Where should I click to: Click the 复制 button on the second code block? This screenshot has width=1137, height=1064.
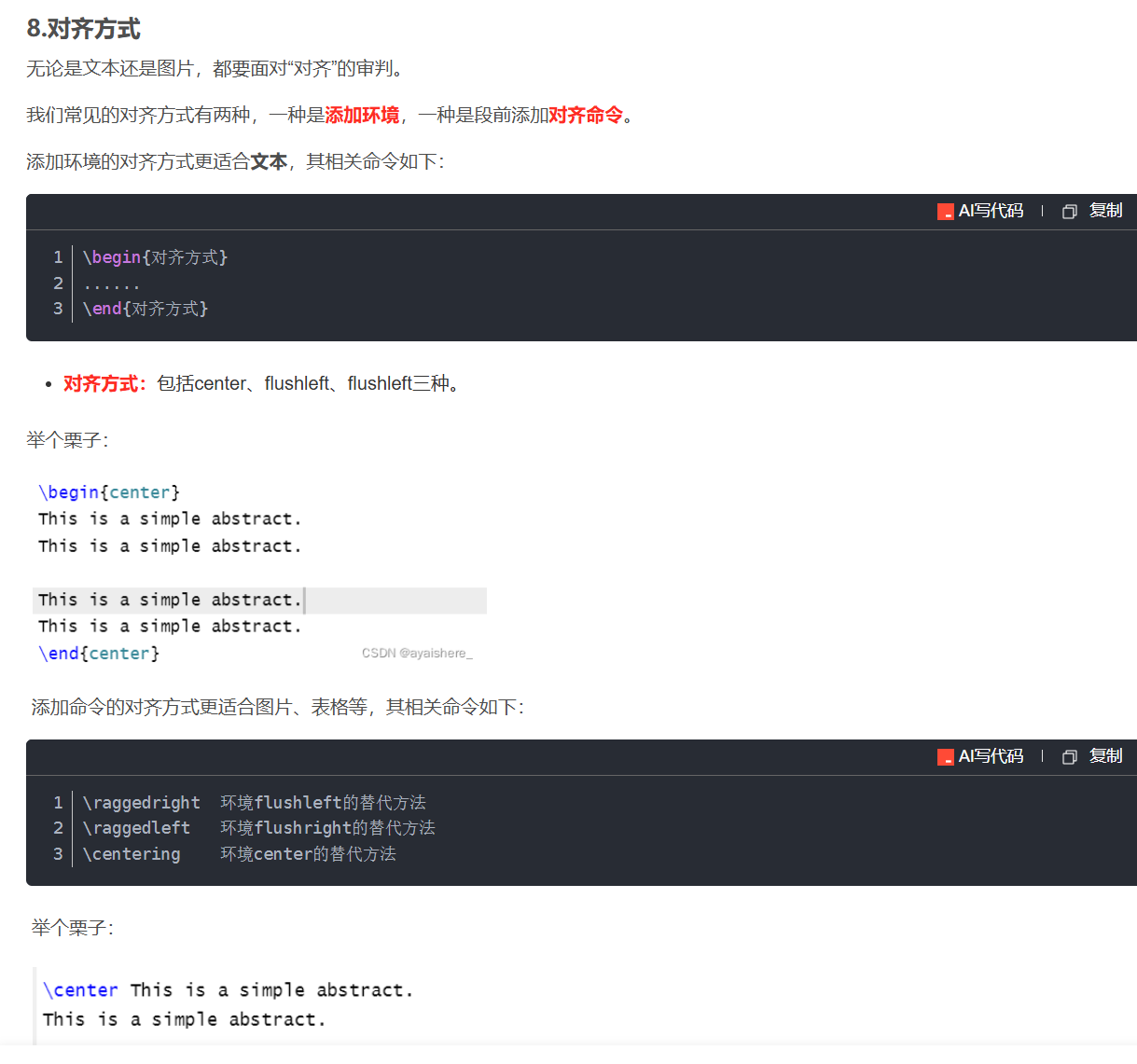tap(1106, 756)
